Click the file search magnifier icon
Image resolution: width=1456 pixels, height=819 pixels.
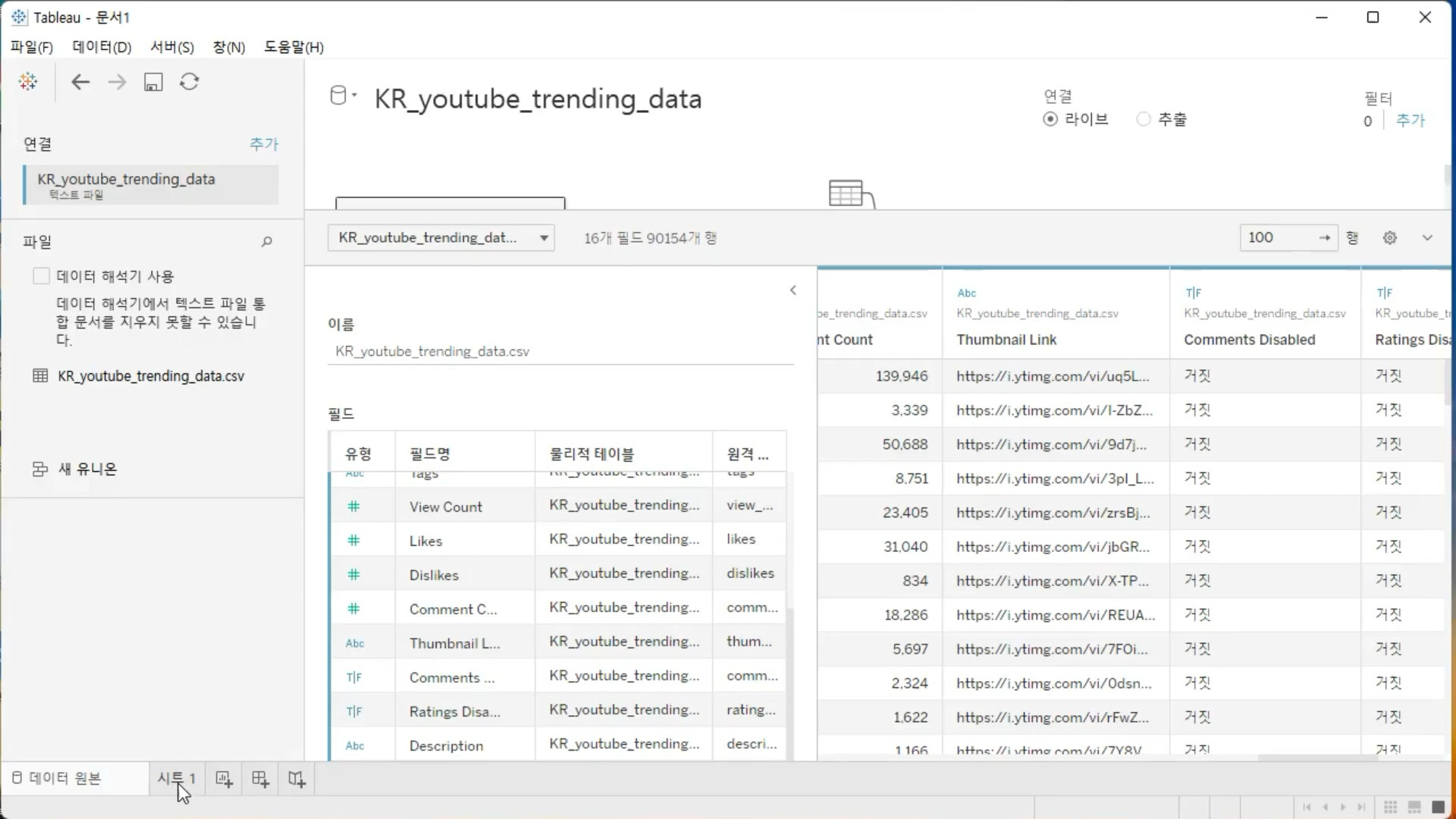click(267, 242)
